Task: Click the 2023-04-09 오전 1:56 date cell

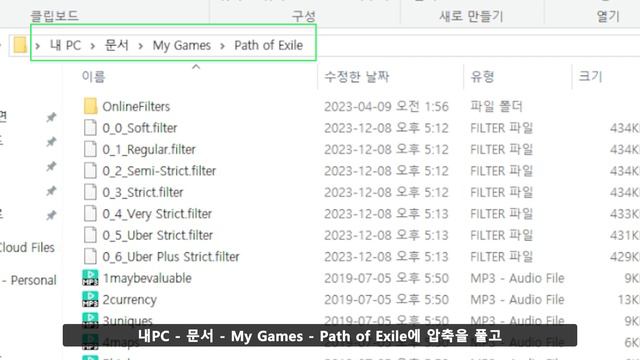Action: [x=386, y=107]
